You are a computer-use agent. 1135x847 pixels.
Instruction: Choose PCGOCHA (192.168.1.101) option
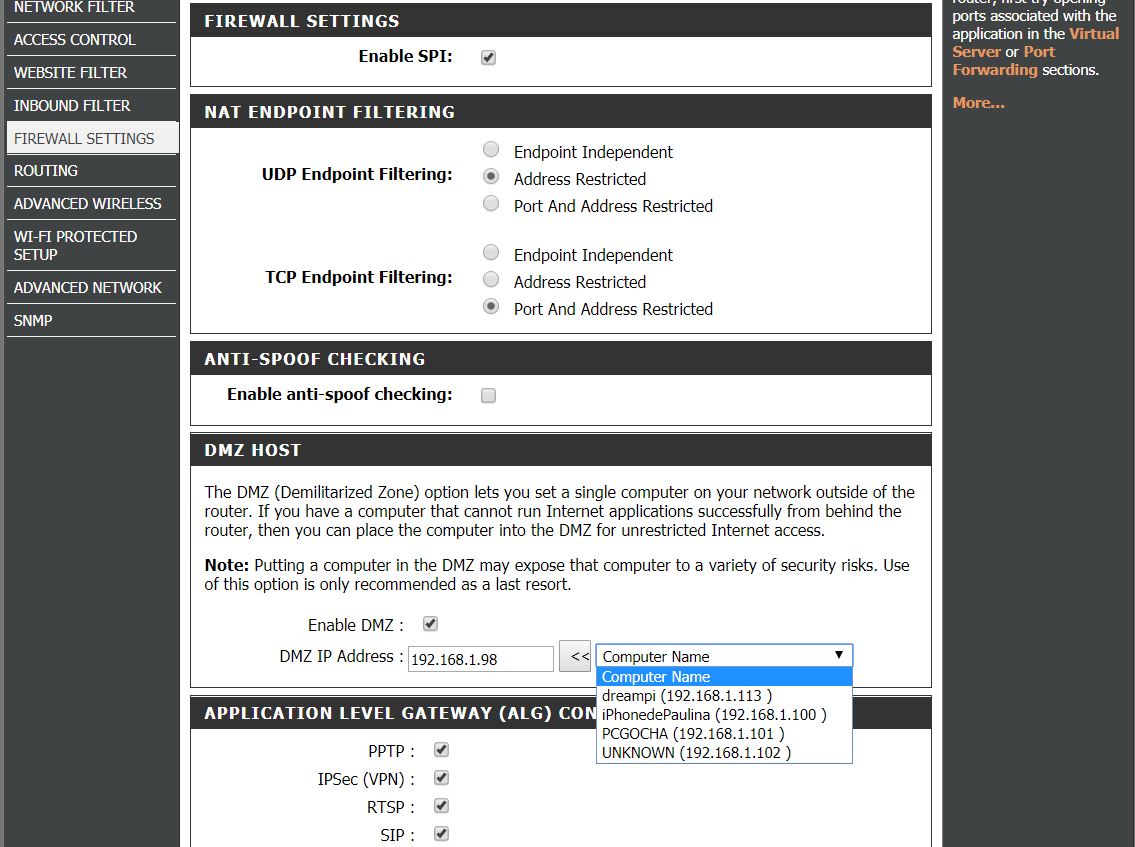point(725,733)
